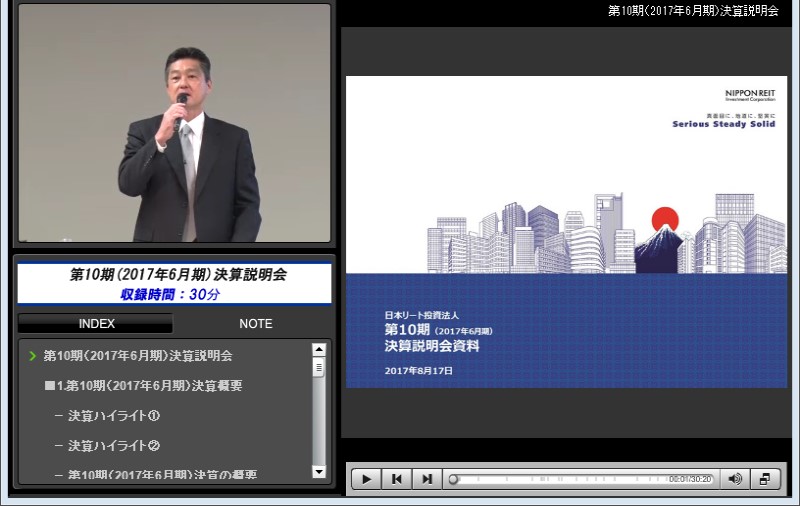Click the index scrollbar down arrow

coord(319,472)
